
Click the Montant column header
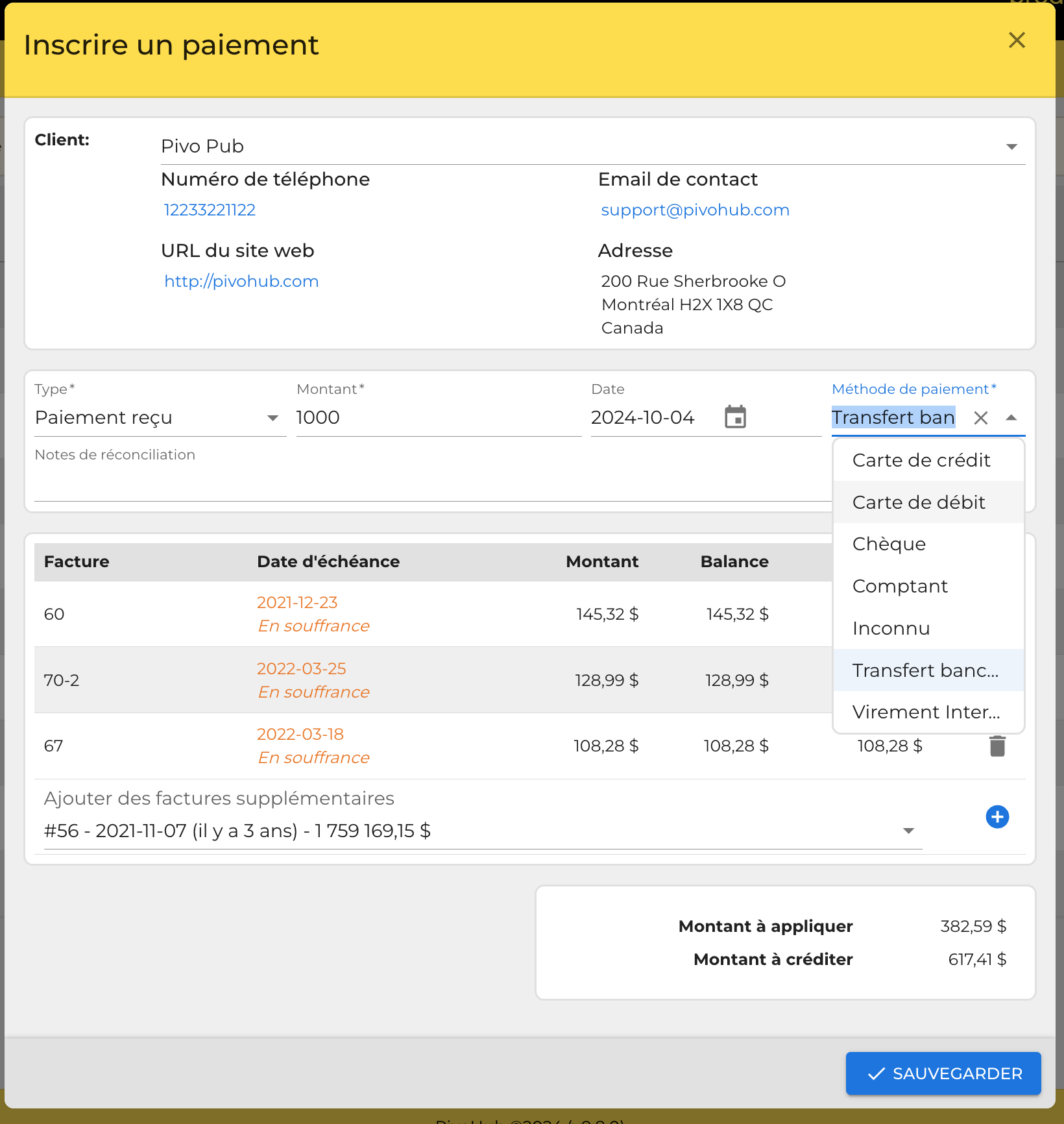pos(602,562)
